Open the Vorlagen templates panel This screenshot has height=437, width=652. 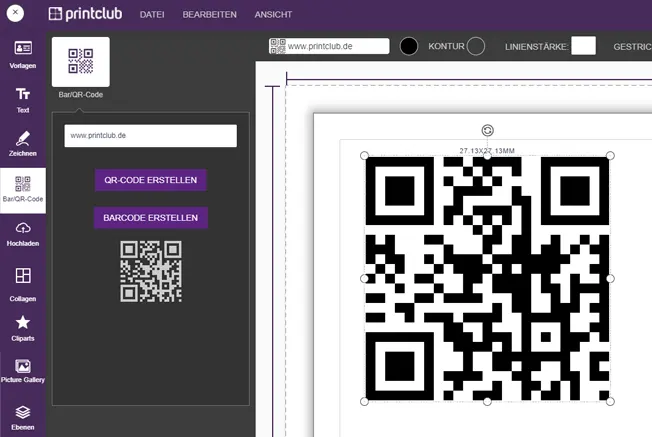[x=22, y=54]
